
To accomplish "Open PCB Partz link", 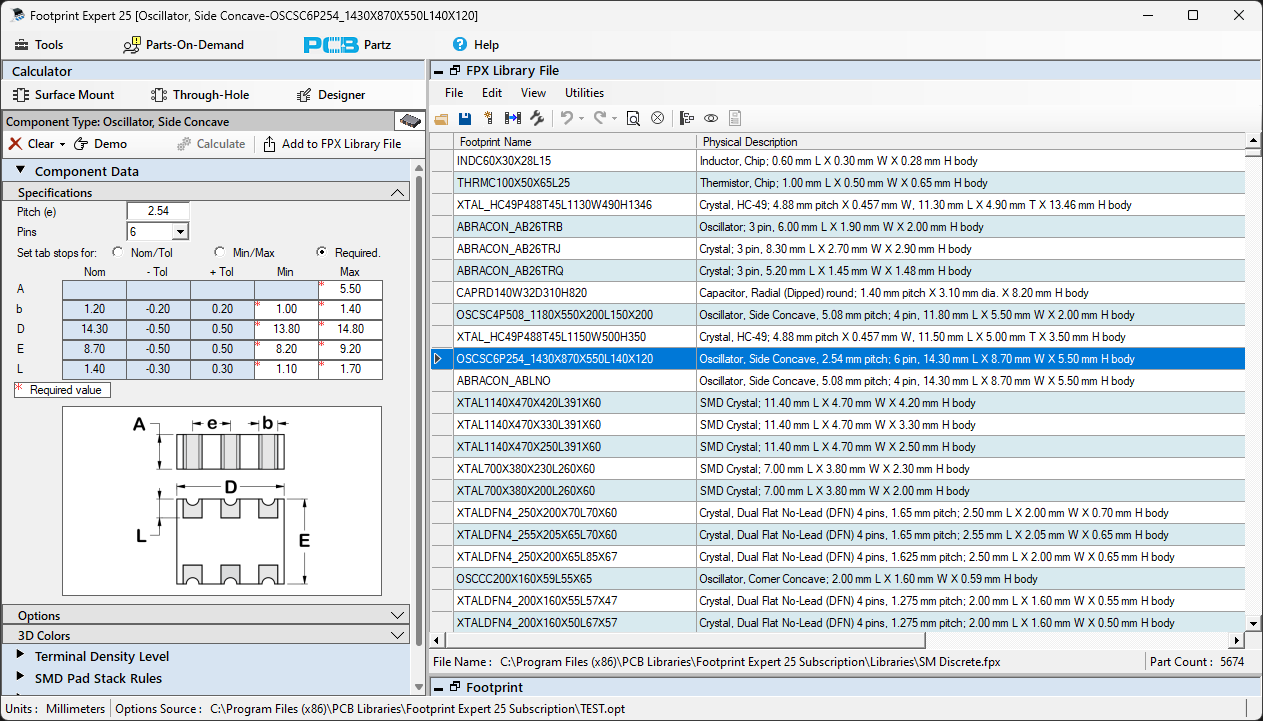I will tap(347, 45).
